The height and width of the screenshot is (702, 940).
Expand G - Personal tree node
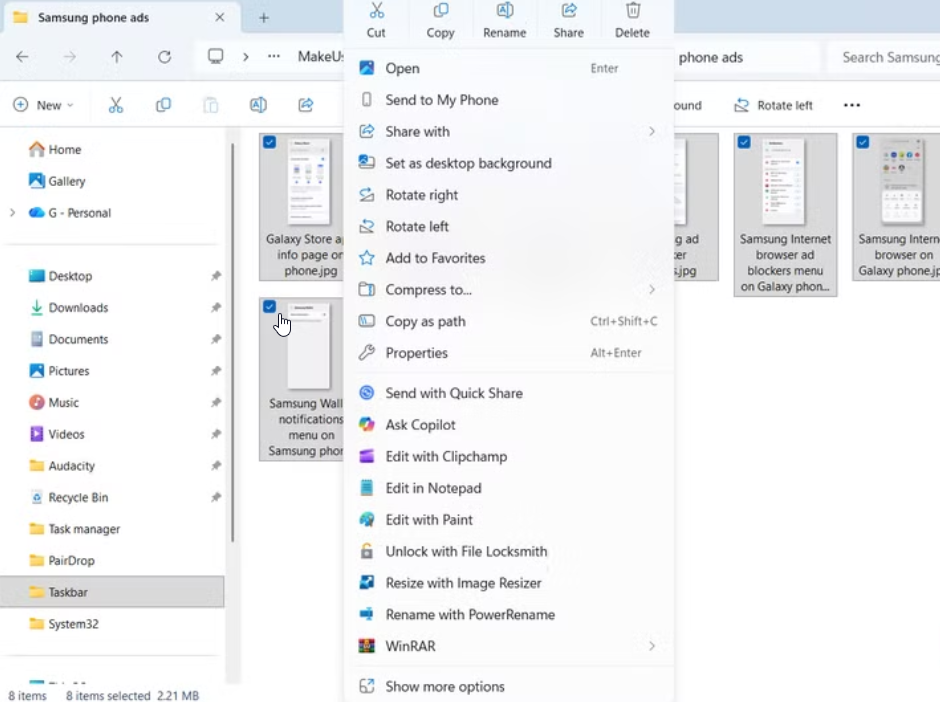[x=12, y=213]
